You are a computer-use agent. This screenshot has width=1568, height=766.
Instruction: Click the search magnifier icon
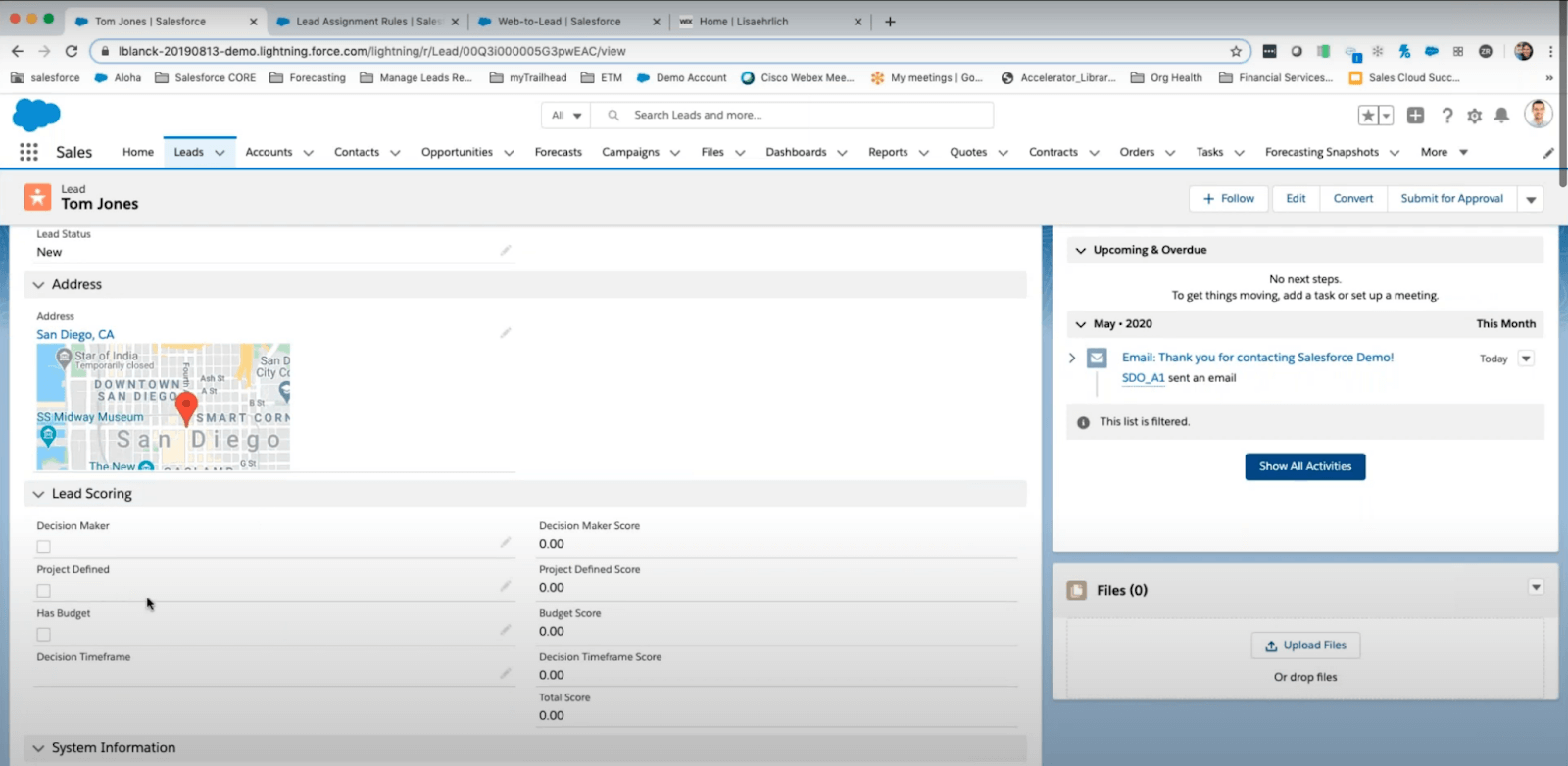click(613, 115)
